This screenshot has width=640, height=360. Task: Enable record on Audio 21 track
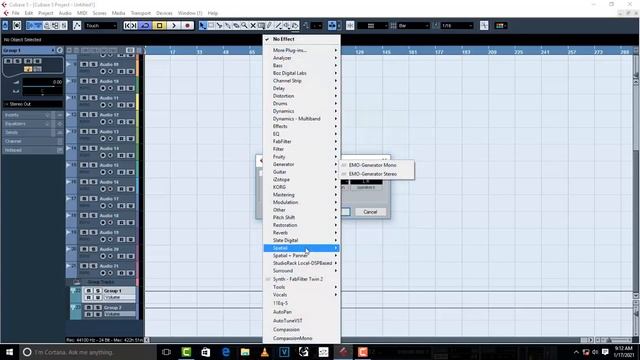(x=103, y=273)
